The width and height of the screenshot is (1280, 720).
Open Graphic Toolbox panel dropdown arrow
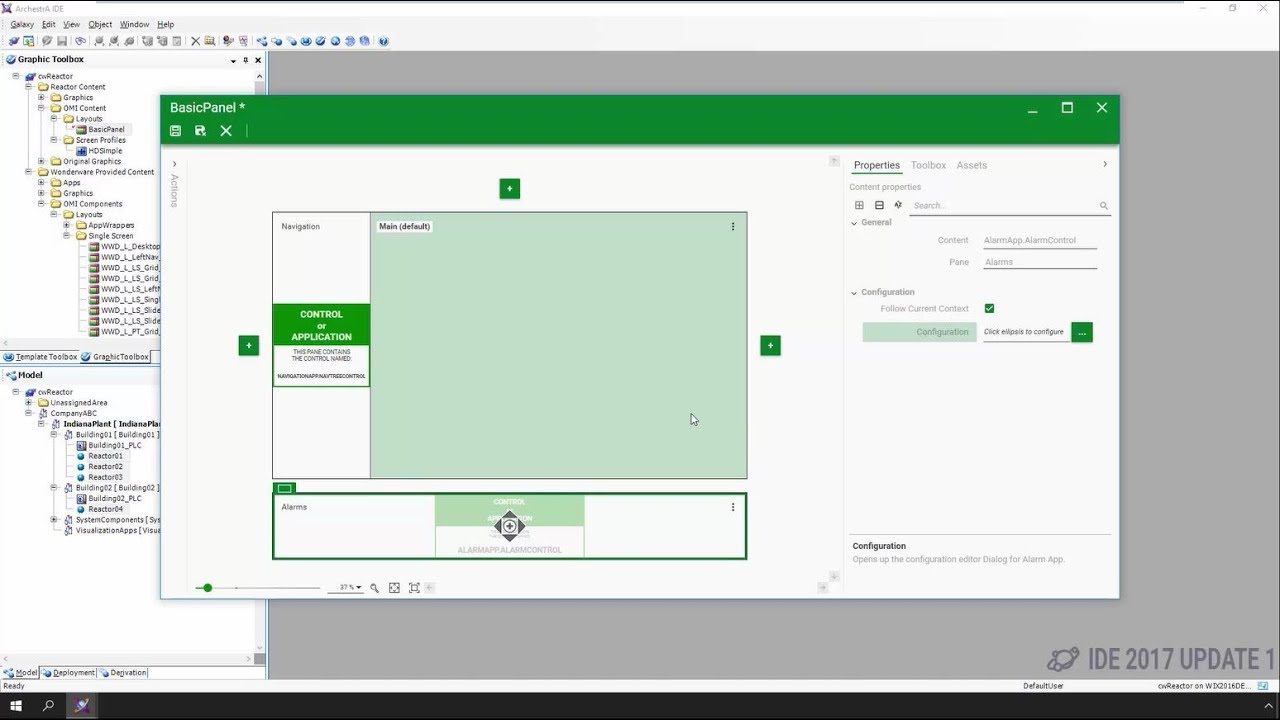pyautogui.click(x=234, y=60)
